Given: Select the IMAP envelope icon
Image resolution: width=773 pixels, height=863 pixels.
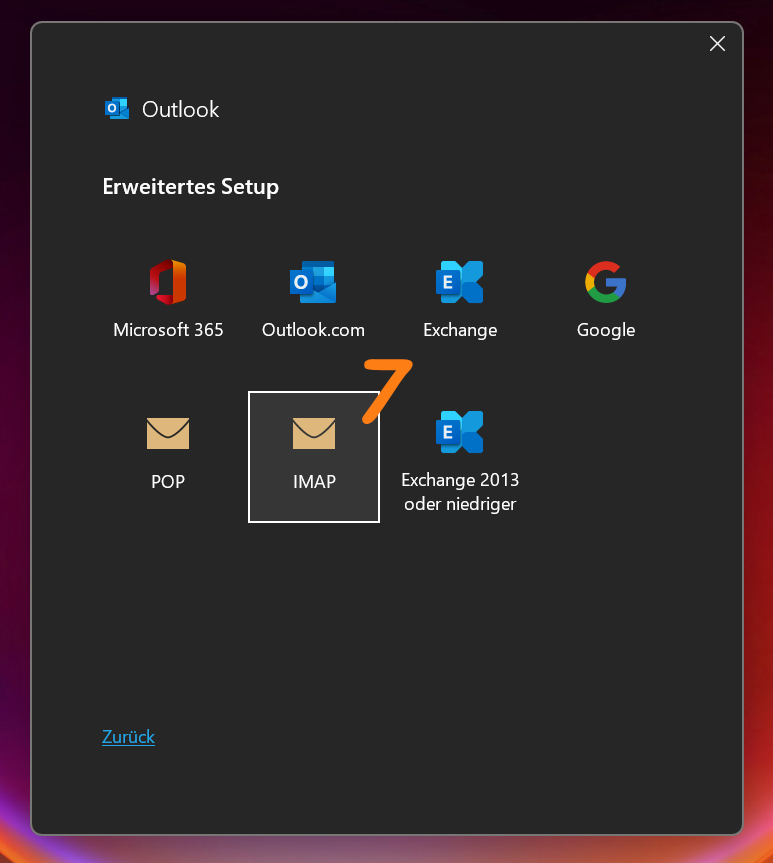Looking at the screenshot, I should click(x=314, y=433).
